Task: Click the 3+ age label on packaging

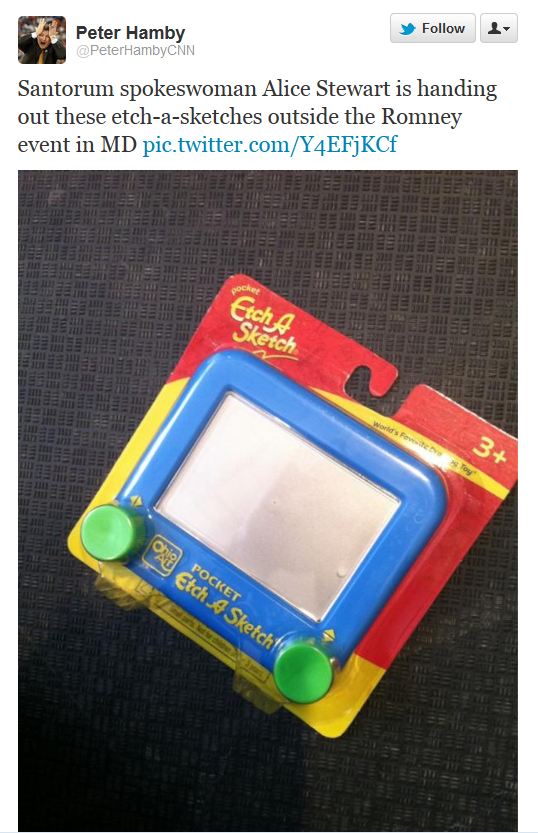Action: 489,450
